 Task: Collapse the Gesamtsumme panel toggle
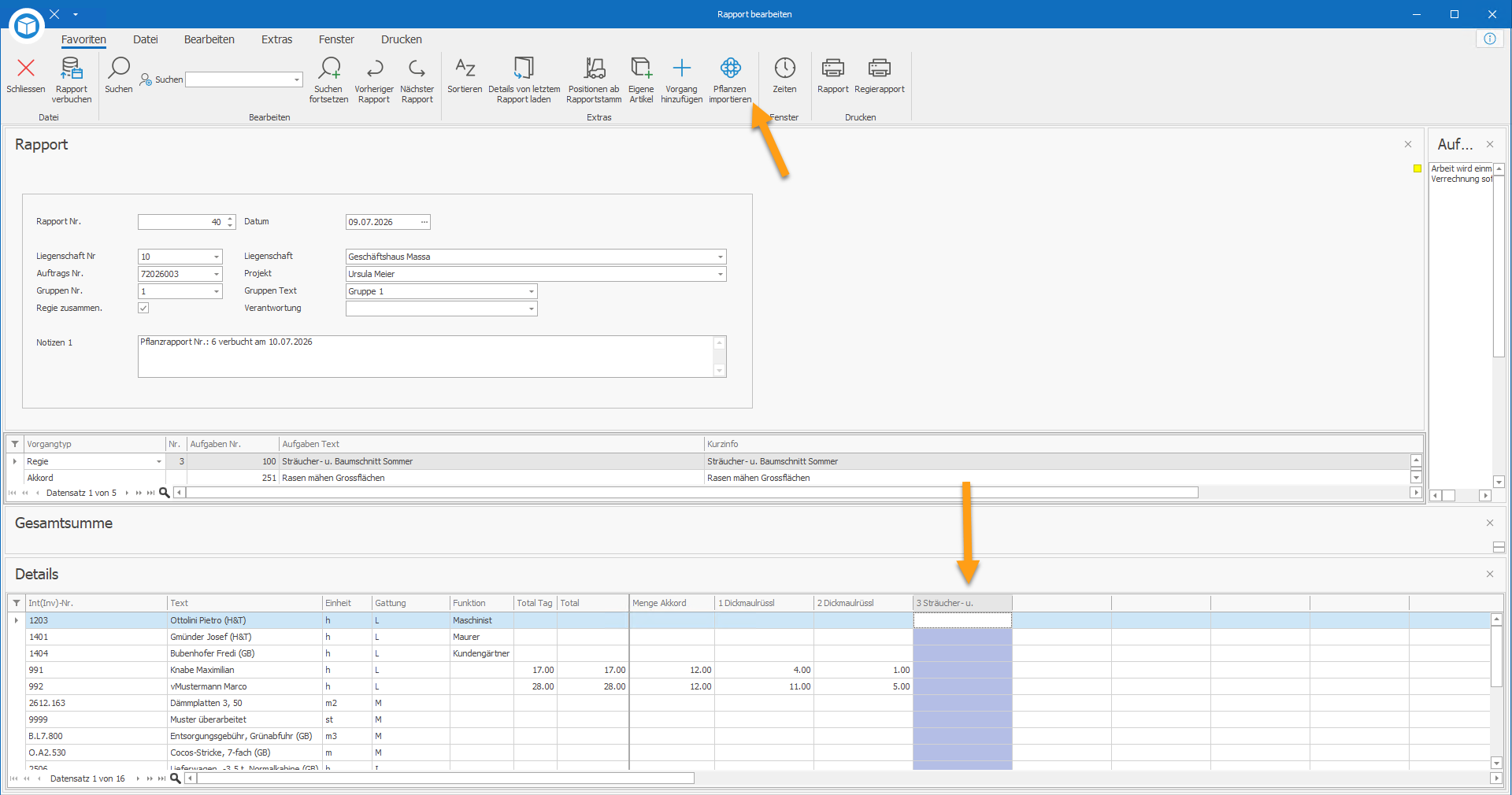[x=1499, y=547]
